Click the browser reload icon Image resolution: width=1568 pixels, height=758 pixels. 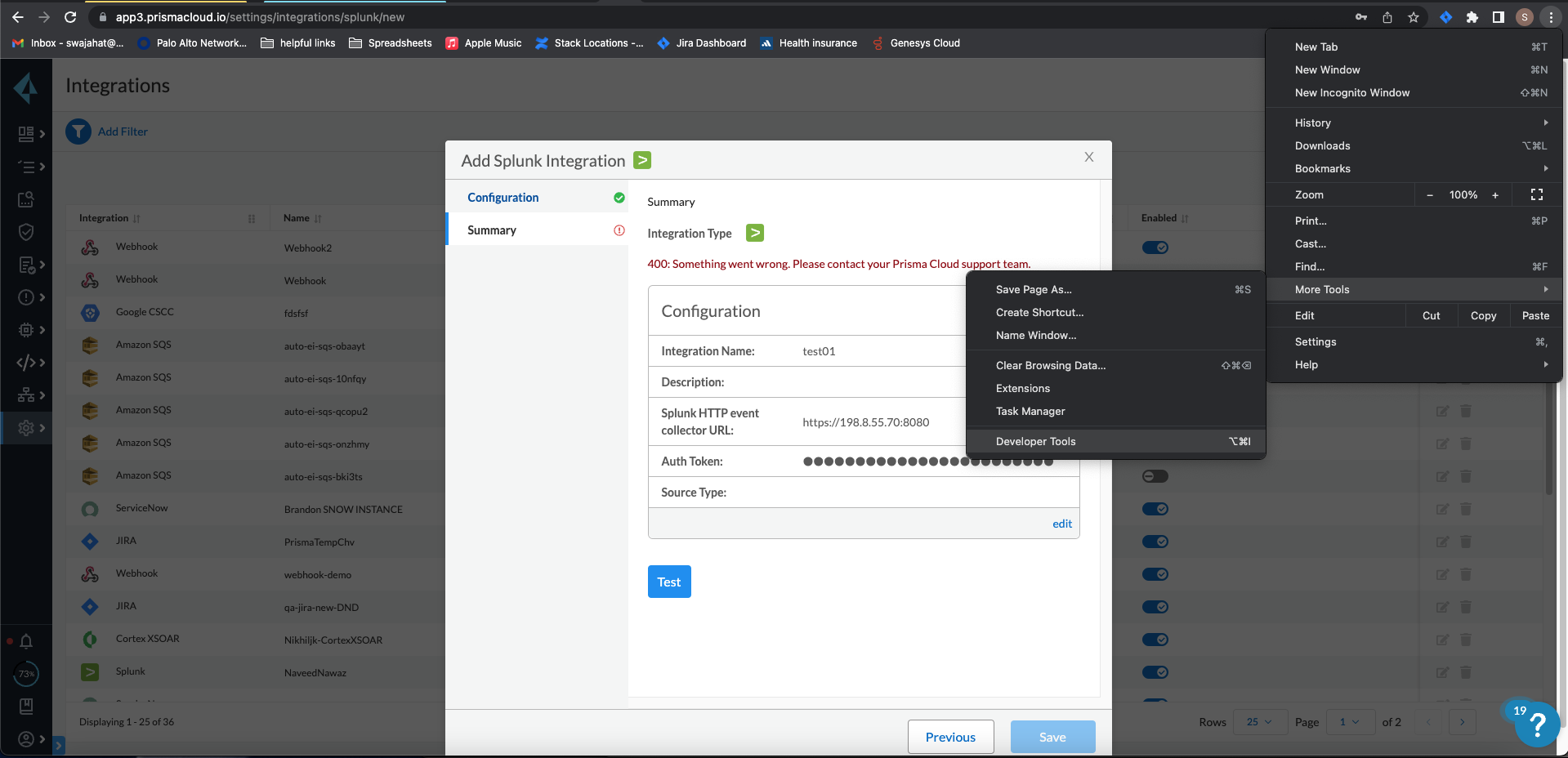(x=70, y=17)
